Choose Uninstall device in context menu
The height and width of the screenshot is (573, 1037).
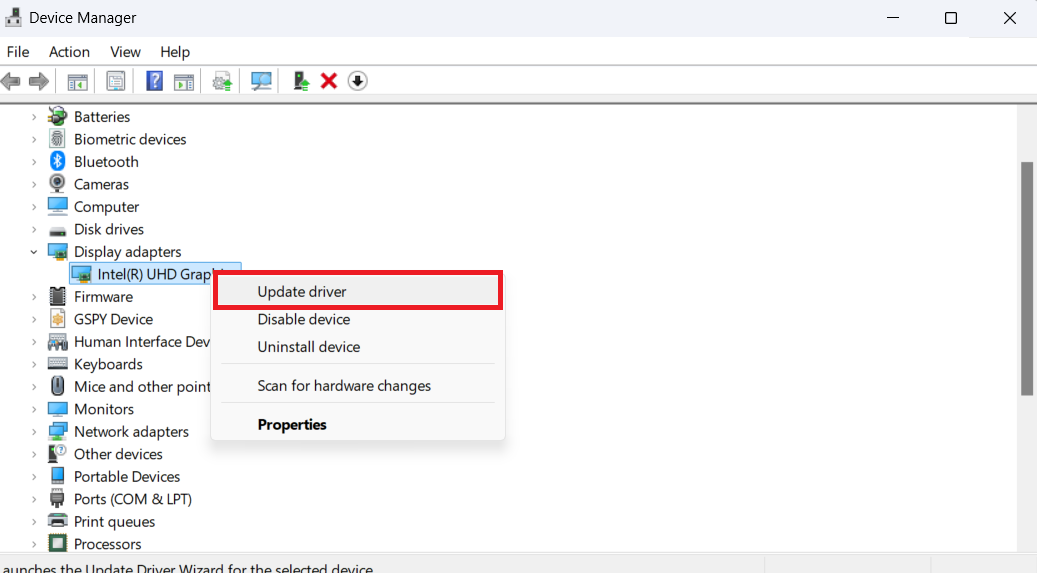click(x=358, y=347)
